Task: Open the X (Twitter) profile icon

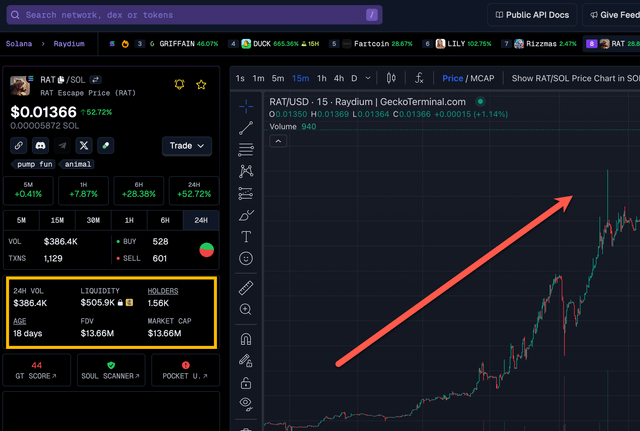Action: point(84,145)
